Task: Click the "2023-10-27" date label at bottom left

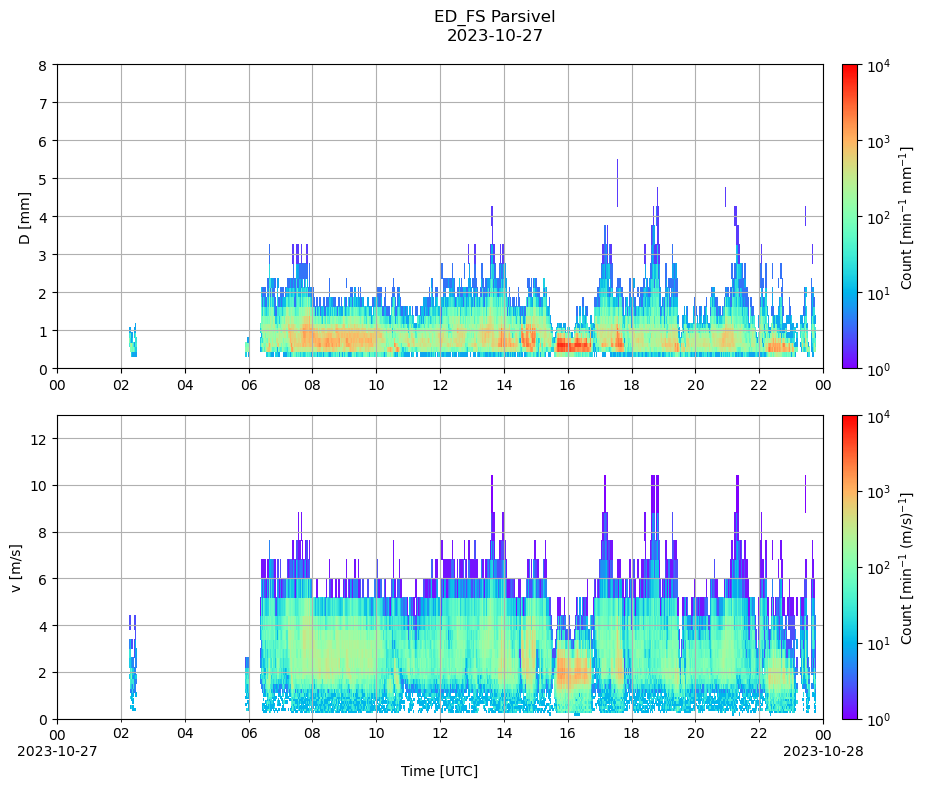Action: (x=57, y=751)
